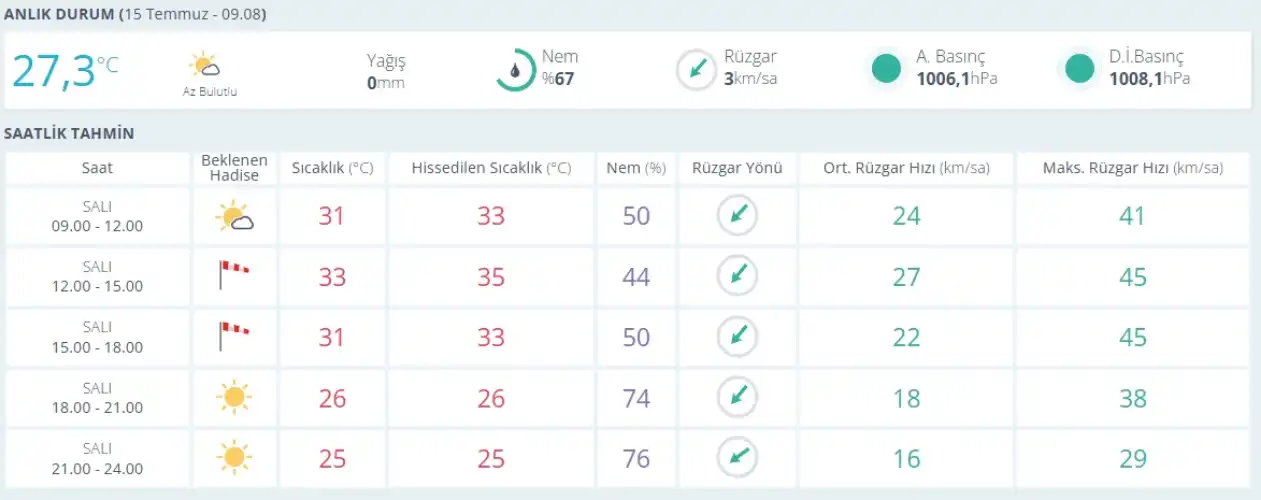Click the sunny icon for 18.00 - 21.00
Screen dimensions: 1261x500
[234, 397]
